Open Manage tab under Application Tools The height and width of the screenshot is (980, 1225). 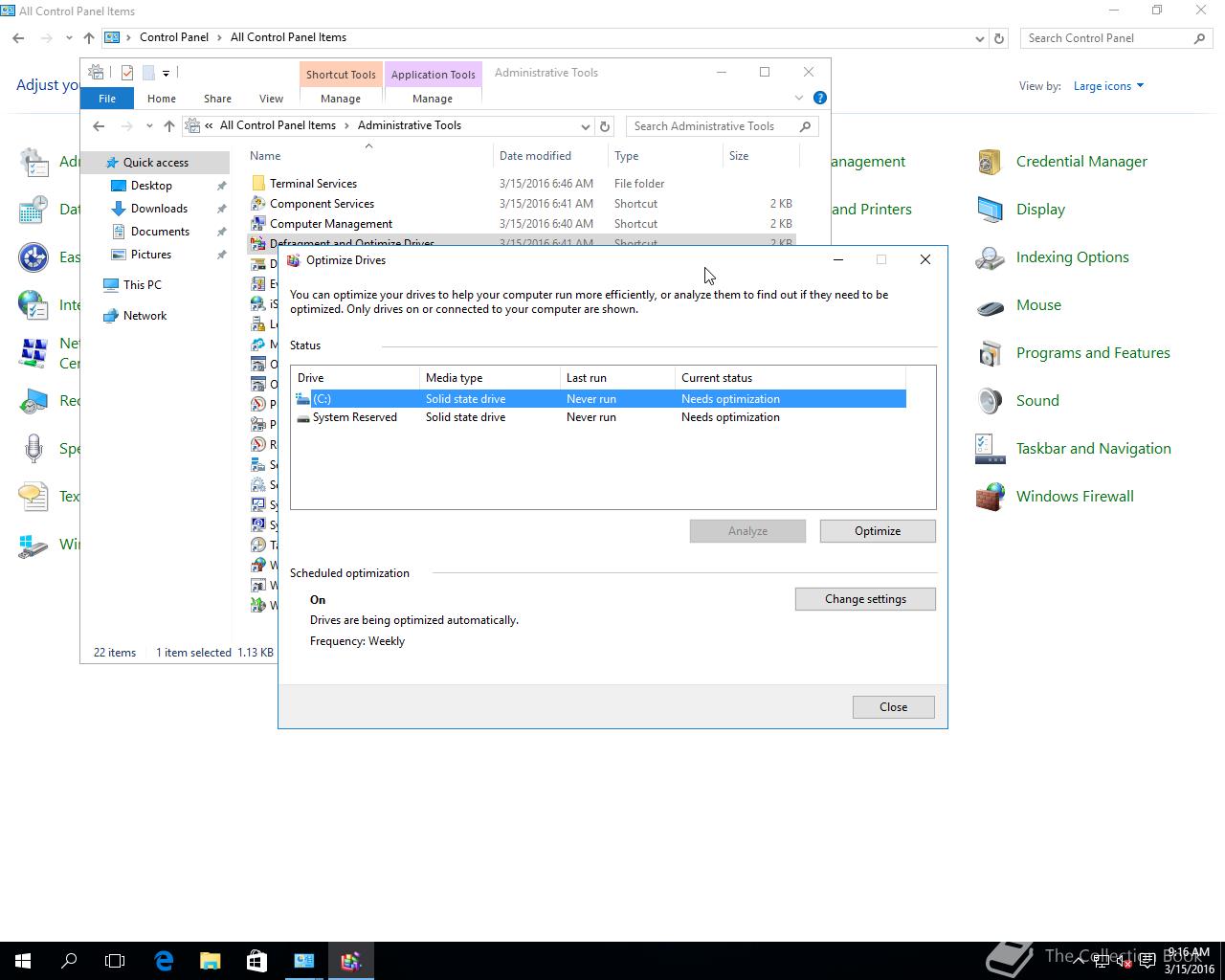(433, 99)
